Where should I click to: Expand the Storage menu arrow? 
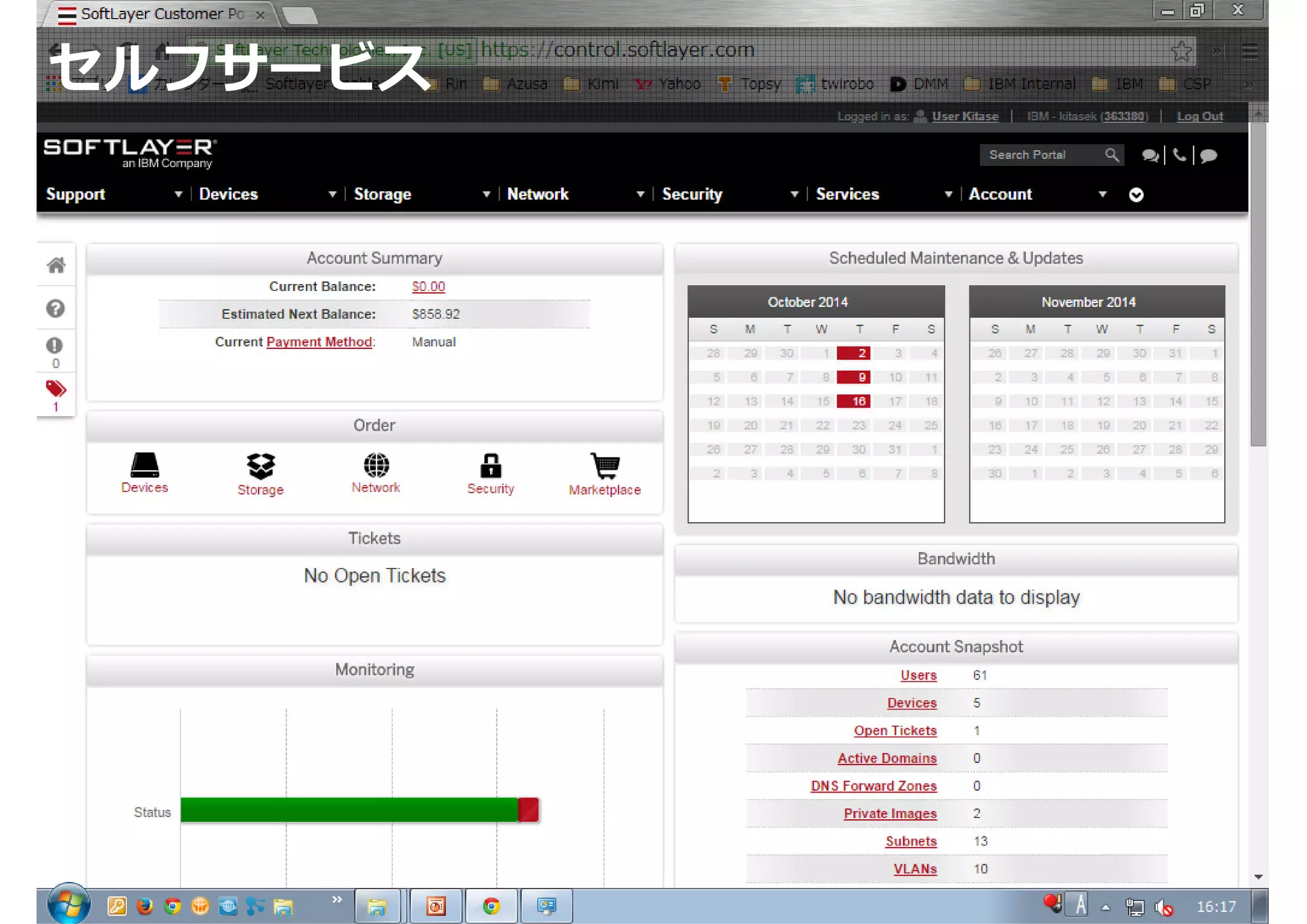pos(486,194)
